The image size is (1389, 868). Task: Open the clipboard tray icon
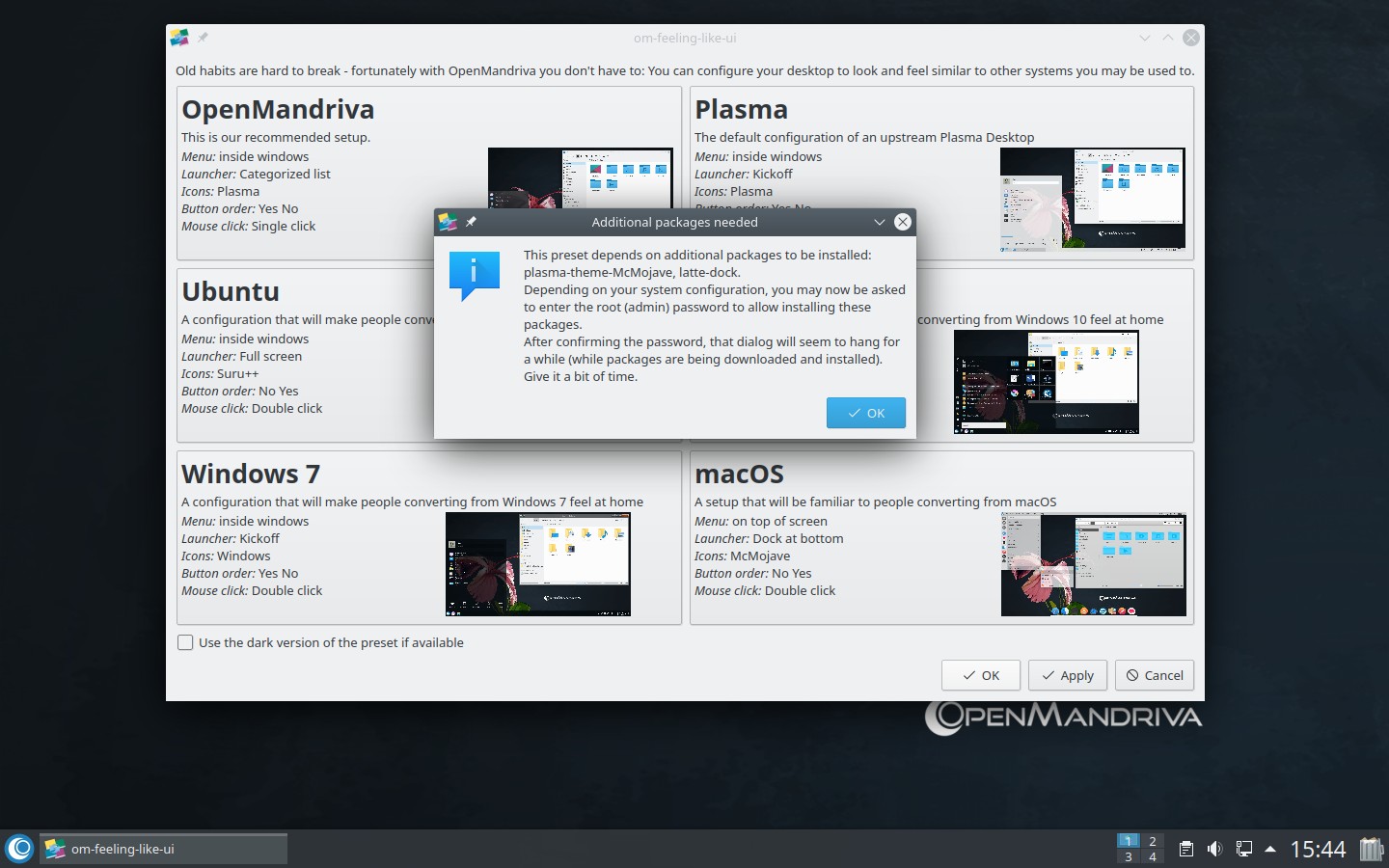[x=1186, y=849]
